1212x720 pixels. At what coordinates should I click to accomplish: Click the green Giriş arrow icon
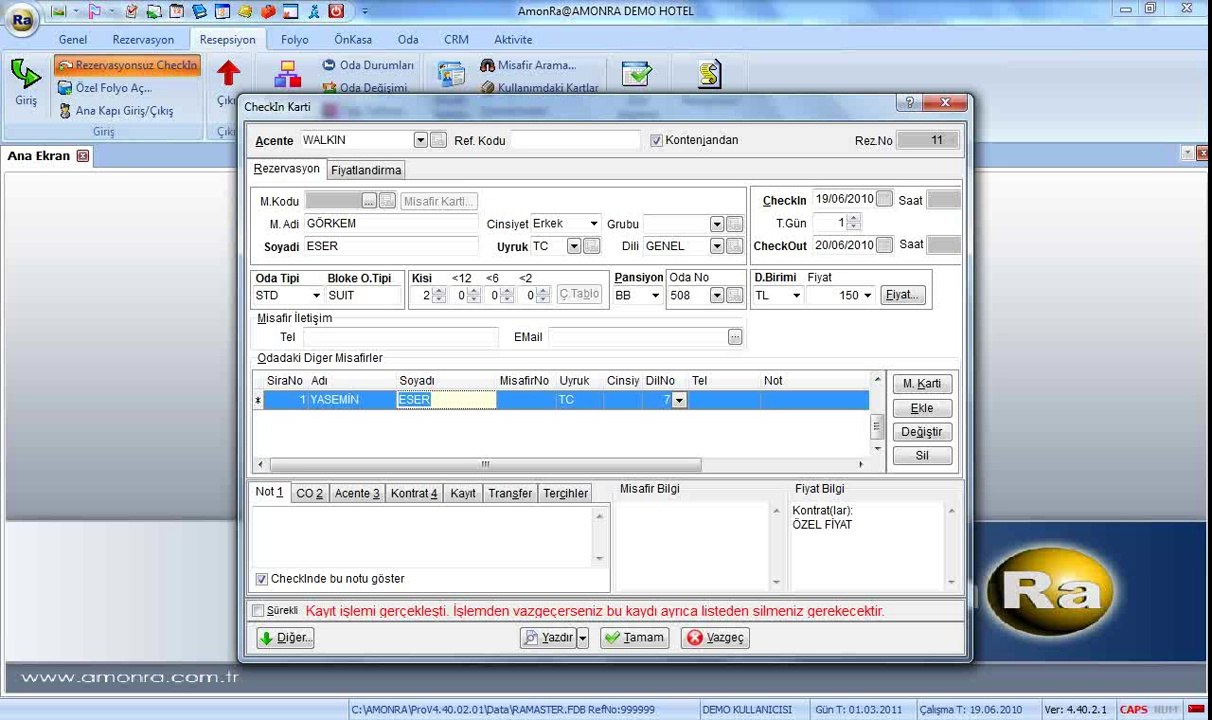[x=25, y=73]
